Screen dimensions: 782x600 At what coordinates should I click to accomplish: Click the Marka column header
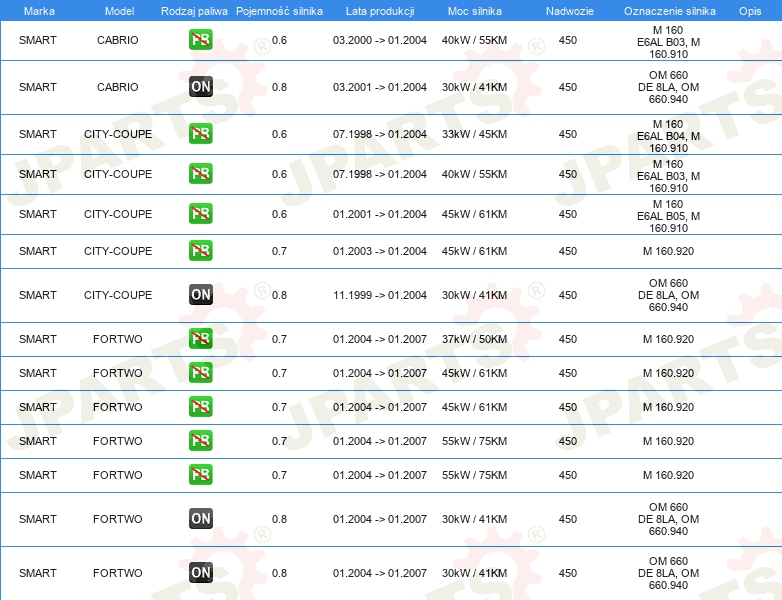[x=38, y=10]
